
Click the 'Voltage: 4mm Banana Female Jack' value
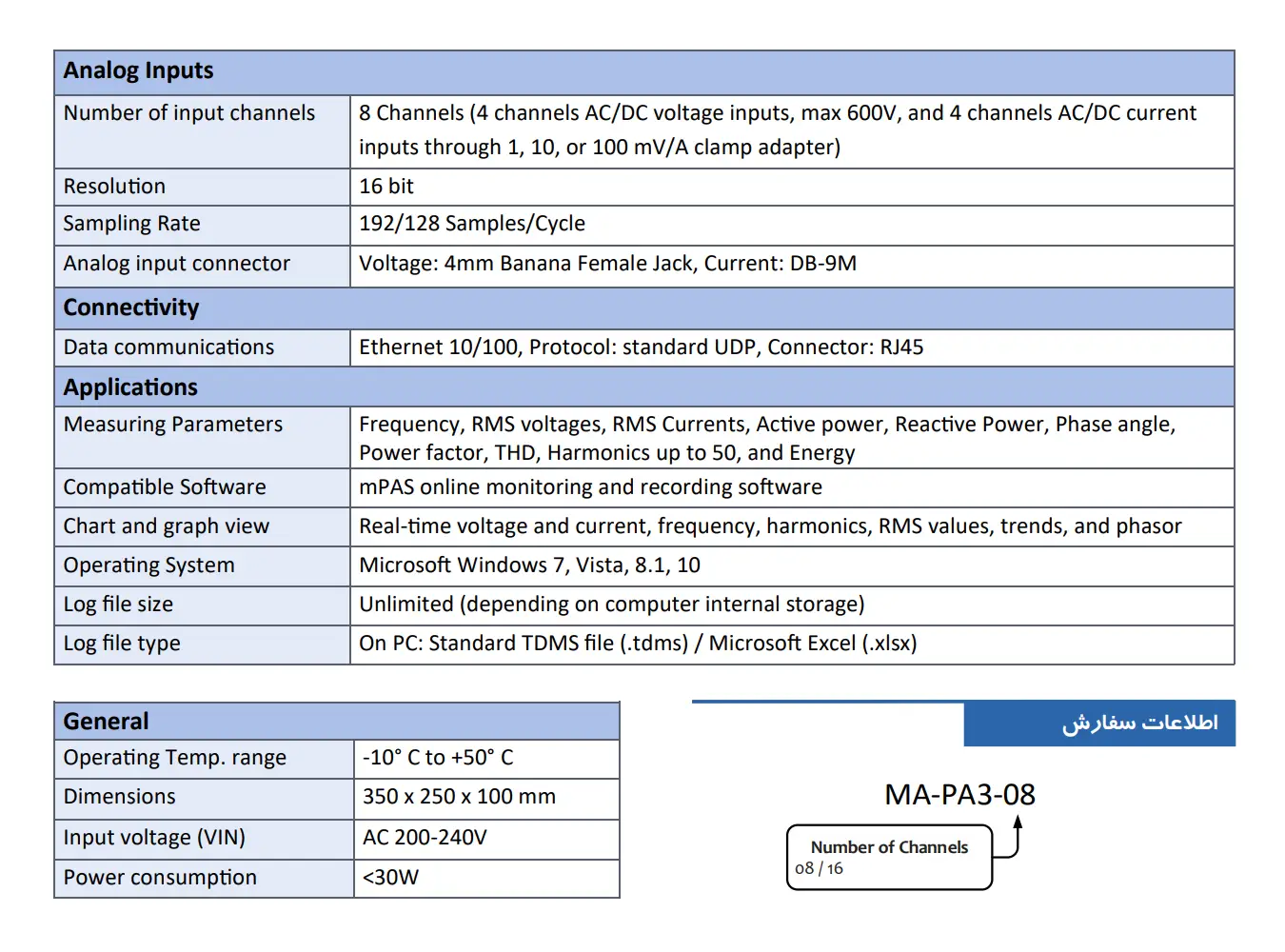[x=607, y=264]
